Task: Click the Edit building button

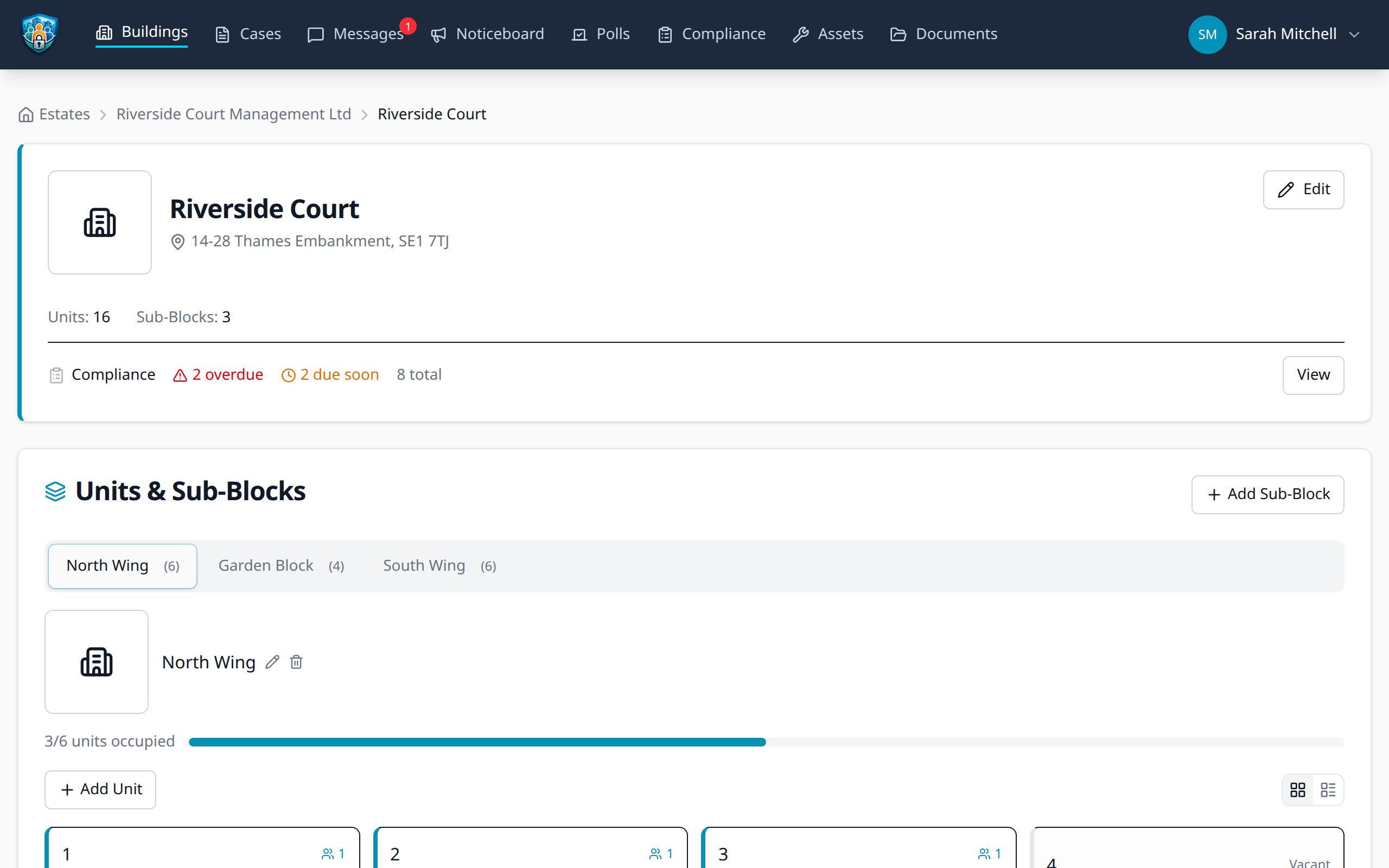Action: (x=1303, y=189)
